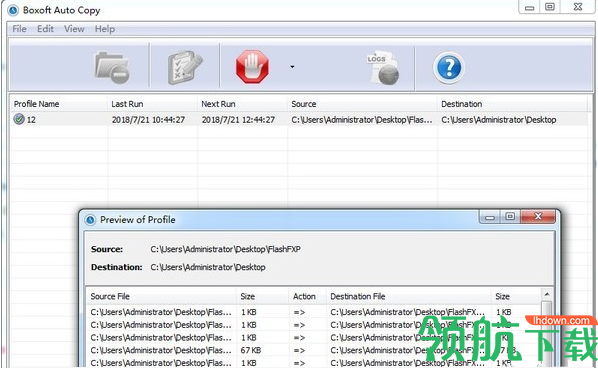Minimize the Preview of Profile window
The width and height of the screenshot is (598, 368).
click(x=490, y=217)
